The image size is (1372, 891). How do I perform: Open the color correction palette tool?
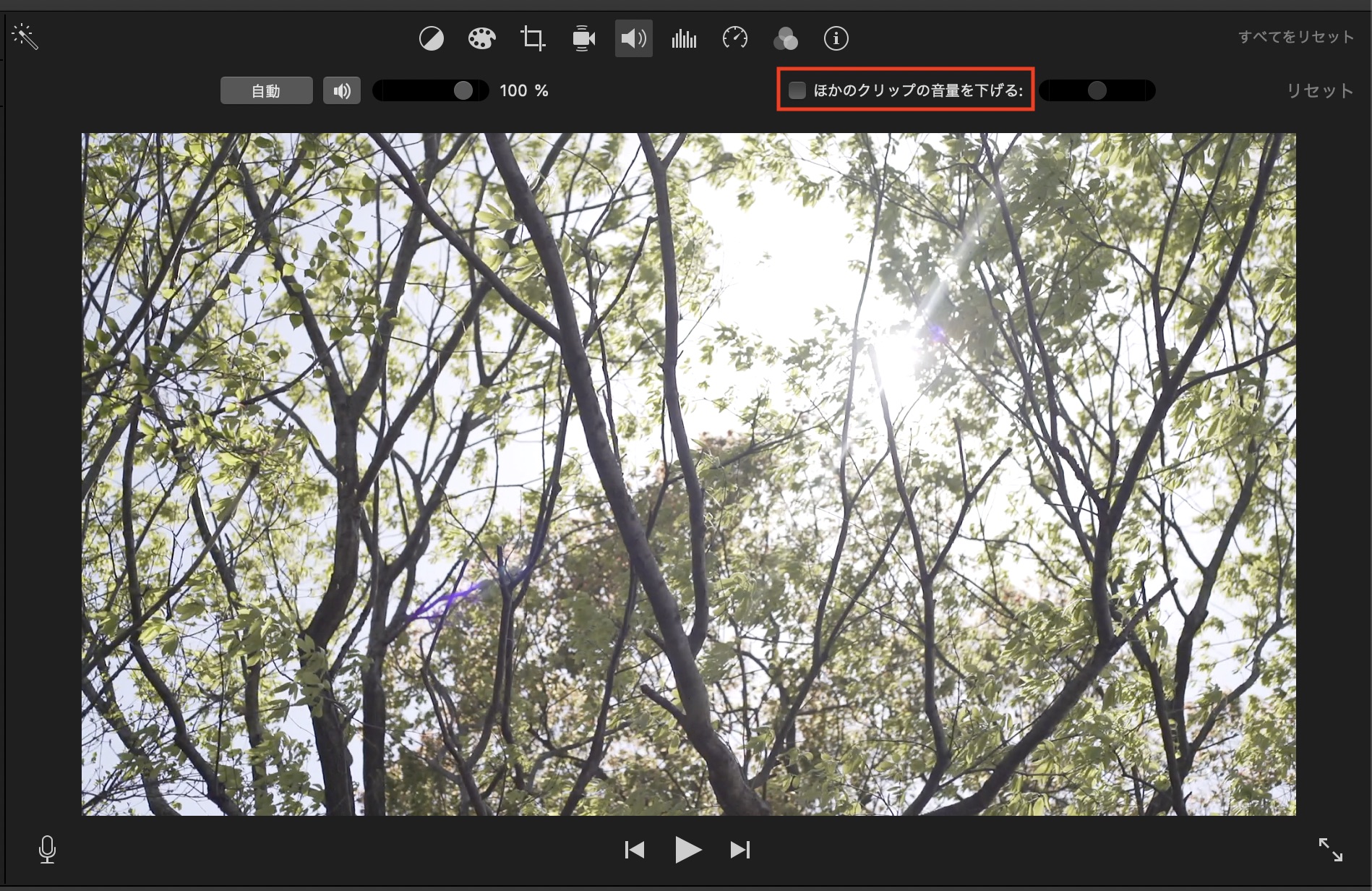(x=481, y=38)
